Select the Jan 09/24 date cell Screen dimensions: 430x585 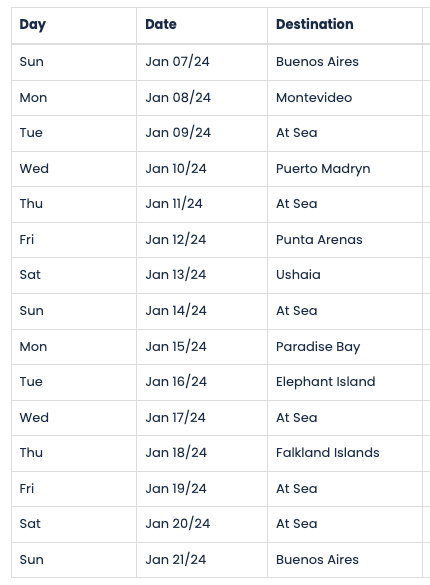[202, 133]
